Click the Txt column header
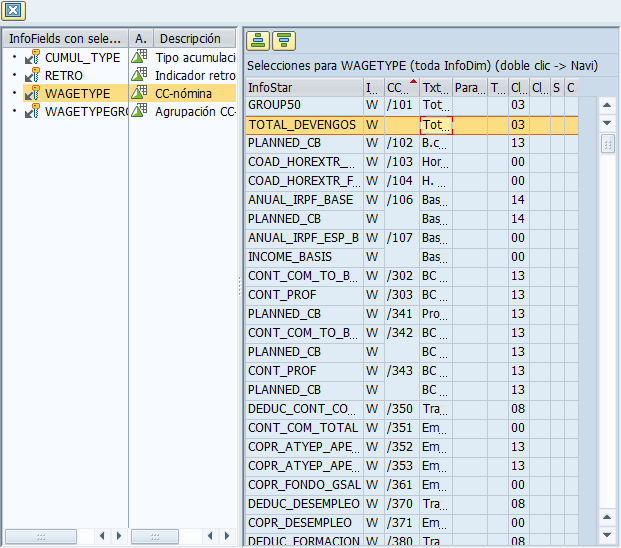This screenshot has height=548, width=621. pyautogui.click(x=436, y=88)
